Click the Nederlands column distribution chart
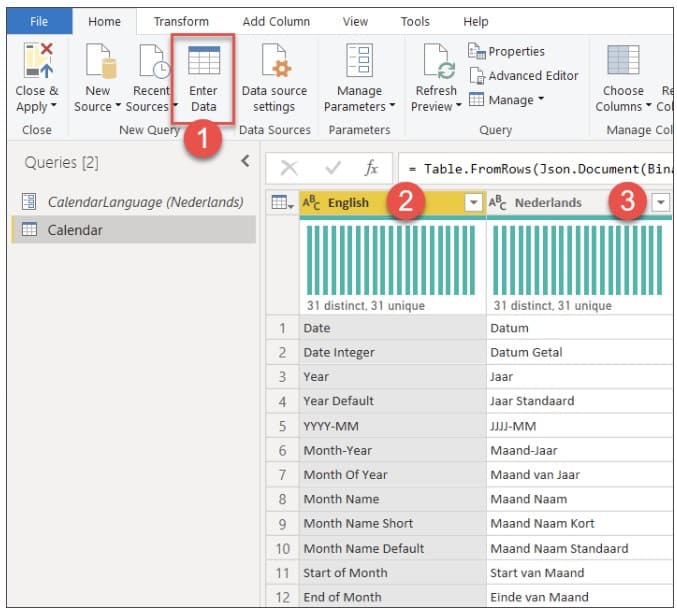This screenshot has height=612, width=677. pyautogui.click(x=578, y=260)
